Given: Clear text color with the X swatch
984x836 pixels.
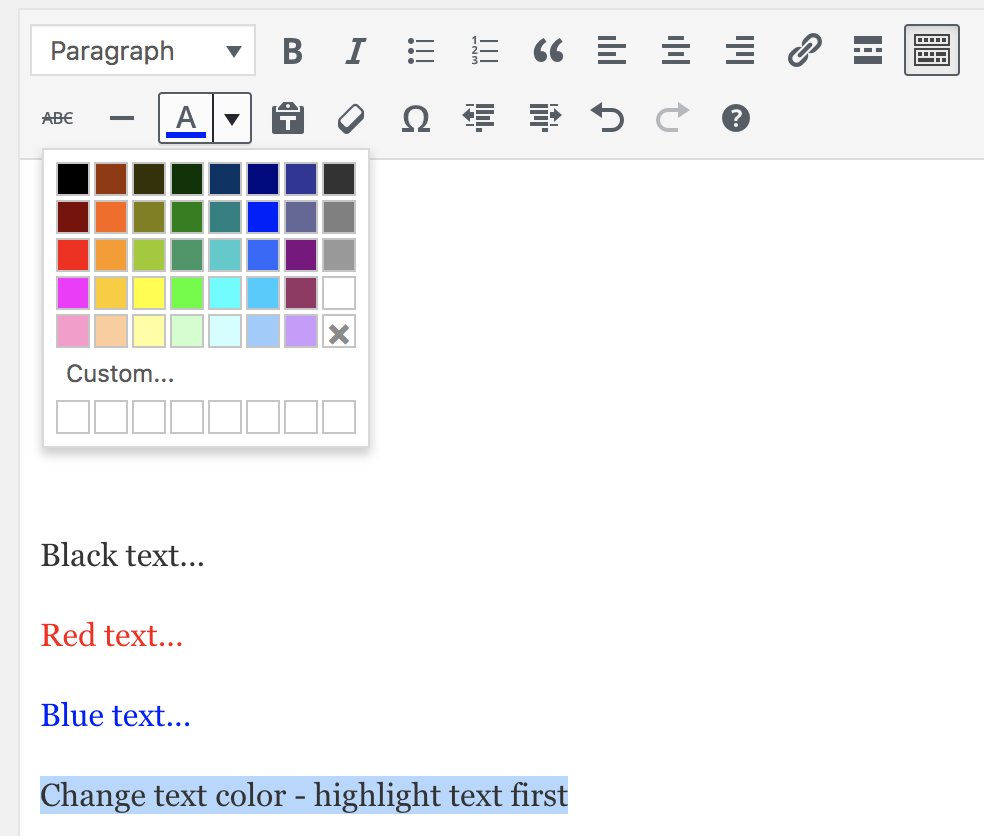Looking at the screenshot, I should pos(338,331).
